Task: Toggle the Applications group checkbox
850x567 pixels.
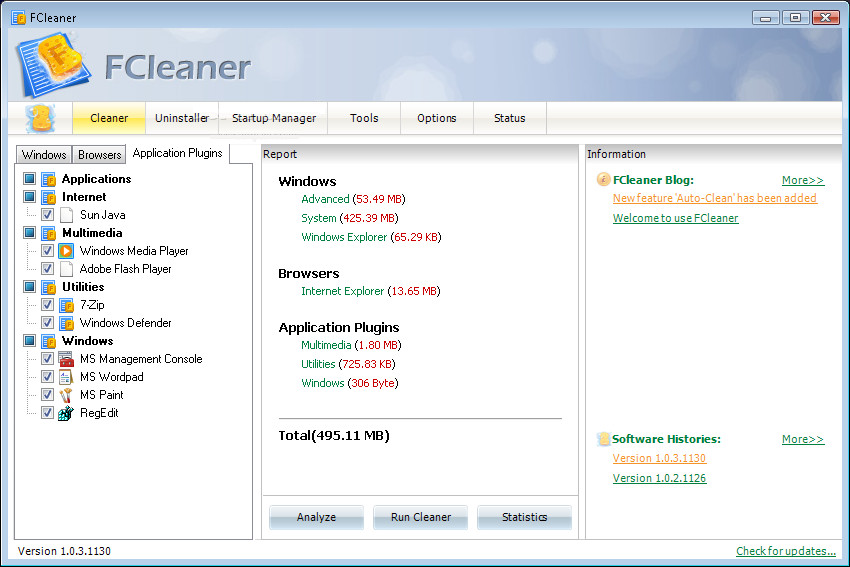Action: [30, 178]
